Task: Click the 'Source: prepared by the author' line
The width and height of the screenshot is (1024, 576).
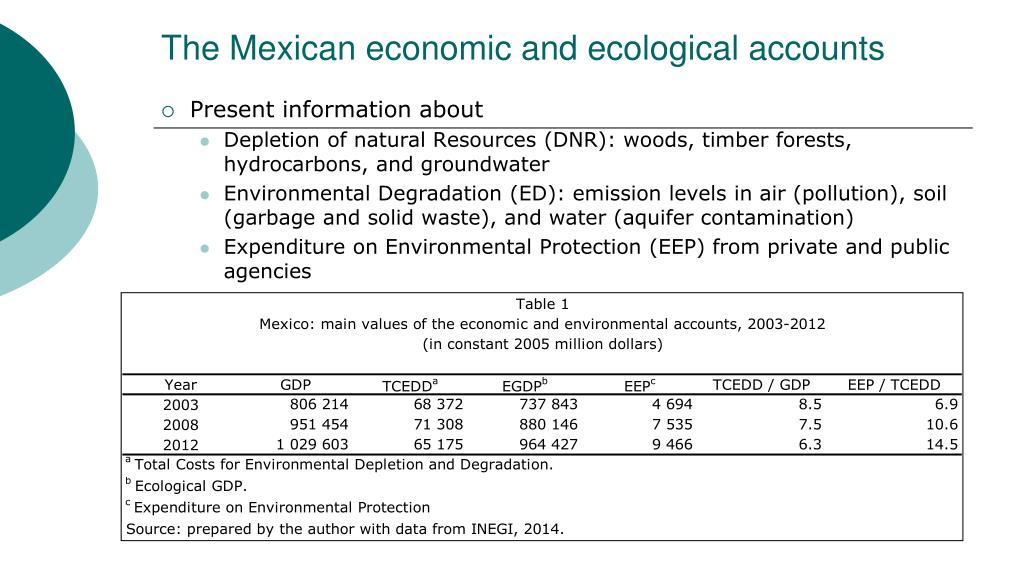Action: [x=345, y=529]
